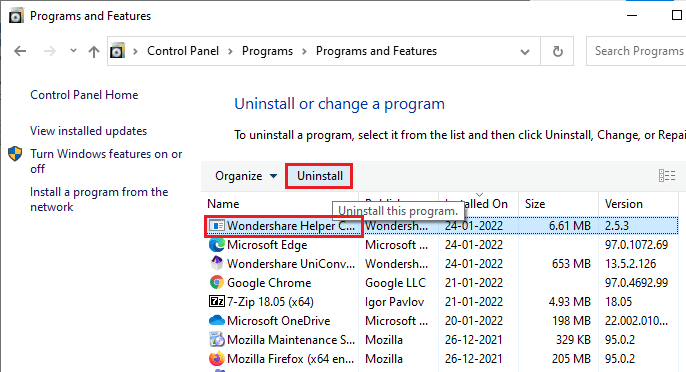Click the 205 MB size cell
This screenshot has width=686, height=372.
571,359
